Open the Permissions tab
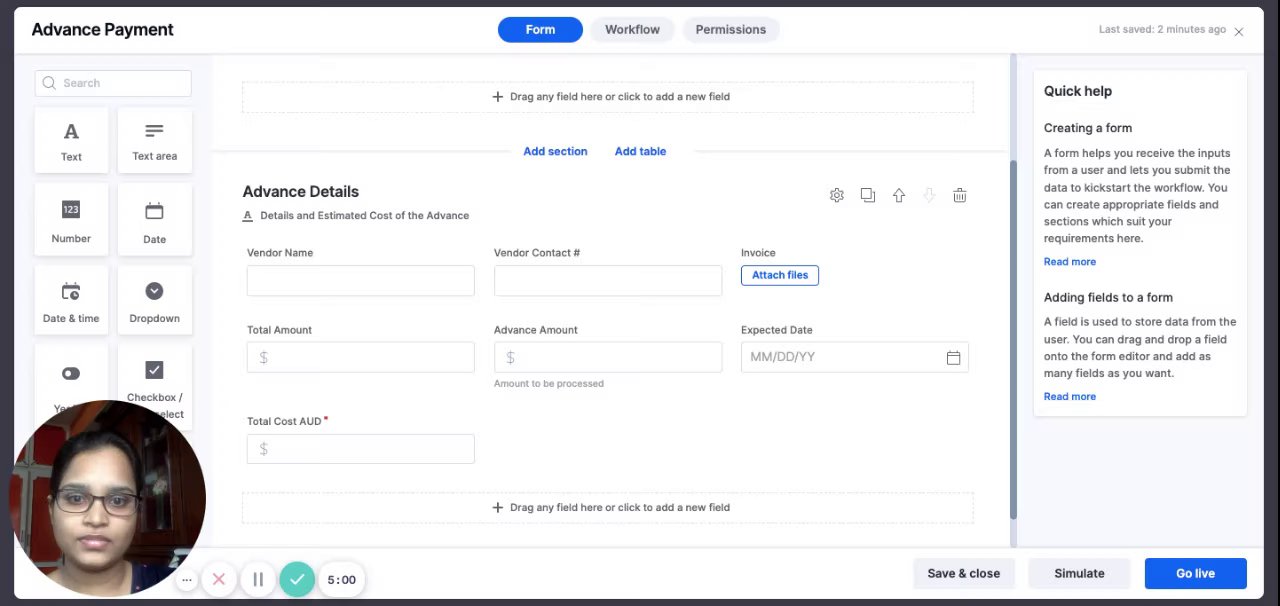The width and height of the screenshot is (1280, 606). pyautogui.click(x=731, y=30)
